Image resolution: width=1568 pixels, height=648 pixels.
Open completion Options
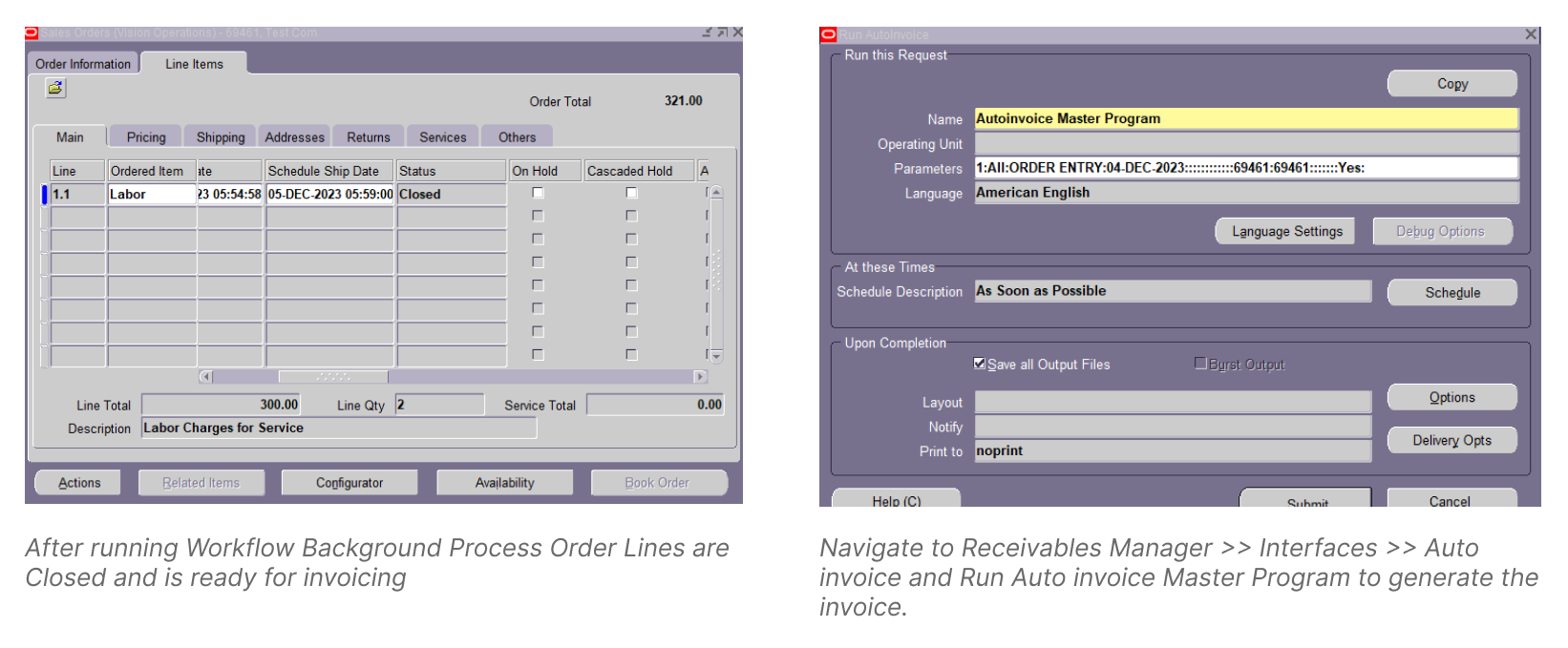pyautogui.click(x=1452, y=397)
